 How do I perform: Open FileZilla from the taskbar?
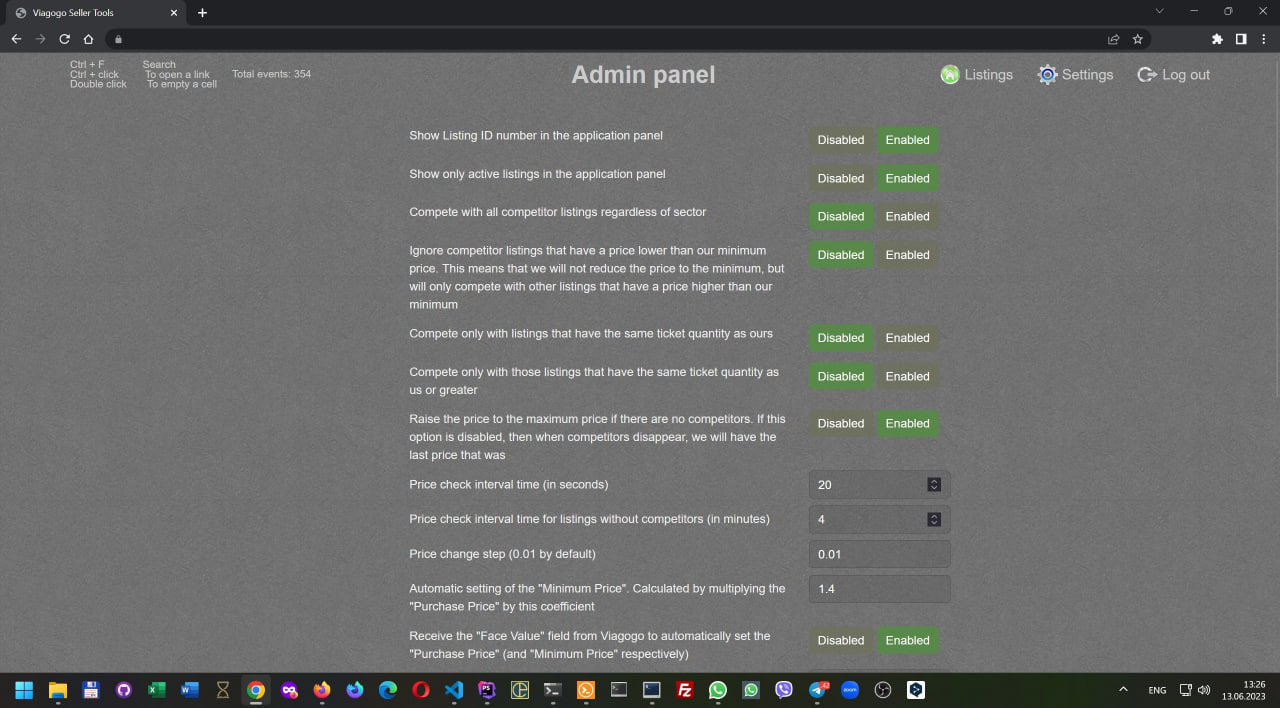click(x=685, y=690)
